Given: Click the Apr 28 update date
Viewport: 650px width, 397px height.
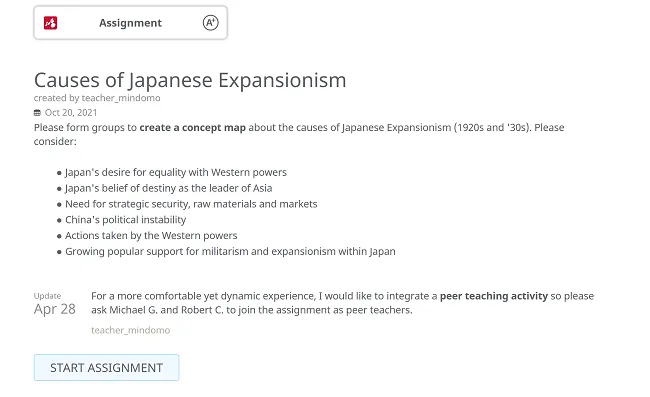Looking at the screenshot, I should pyautogui.click(x=55, y=309).
